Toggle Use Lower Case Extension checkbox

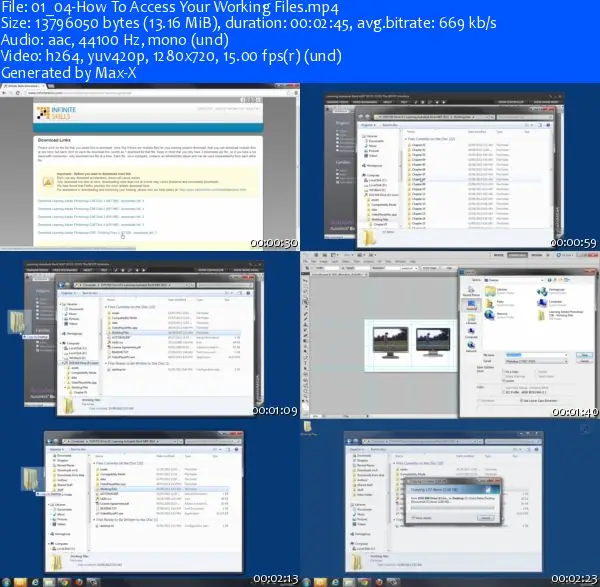[x=521, y=400]
